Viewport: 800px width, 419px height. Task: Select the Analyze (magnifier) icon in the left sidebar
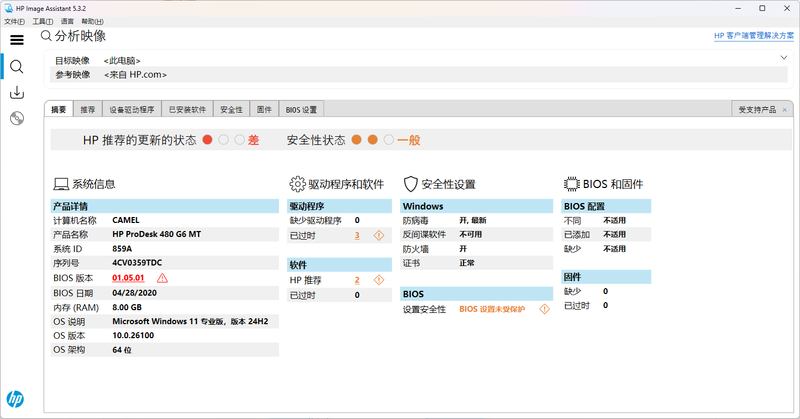pyautogui.click(x=16, y=66)
